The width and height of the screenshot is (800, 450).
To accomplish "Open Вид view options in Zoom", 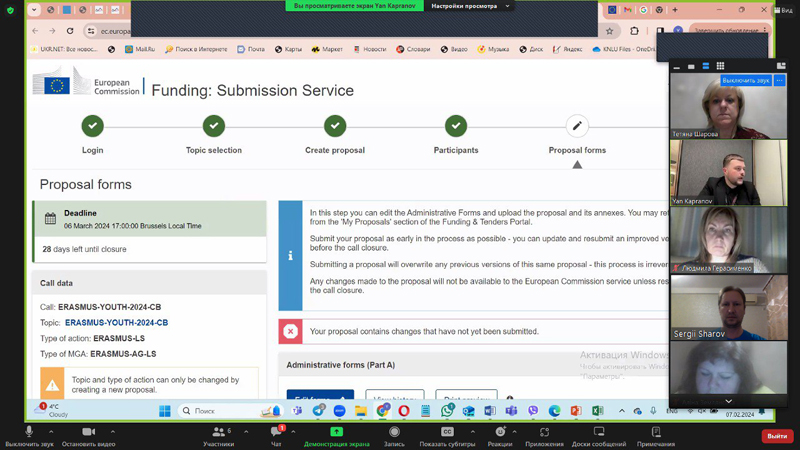I will pos(784,10).
